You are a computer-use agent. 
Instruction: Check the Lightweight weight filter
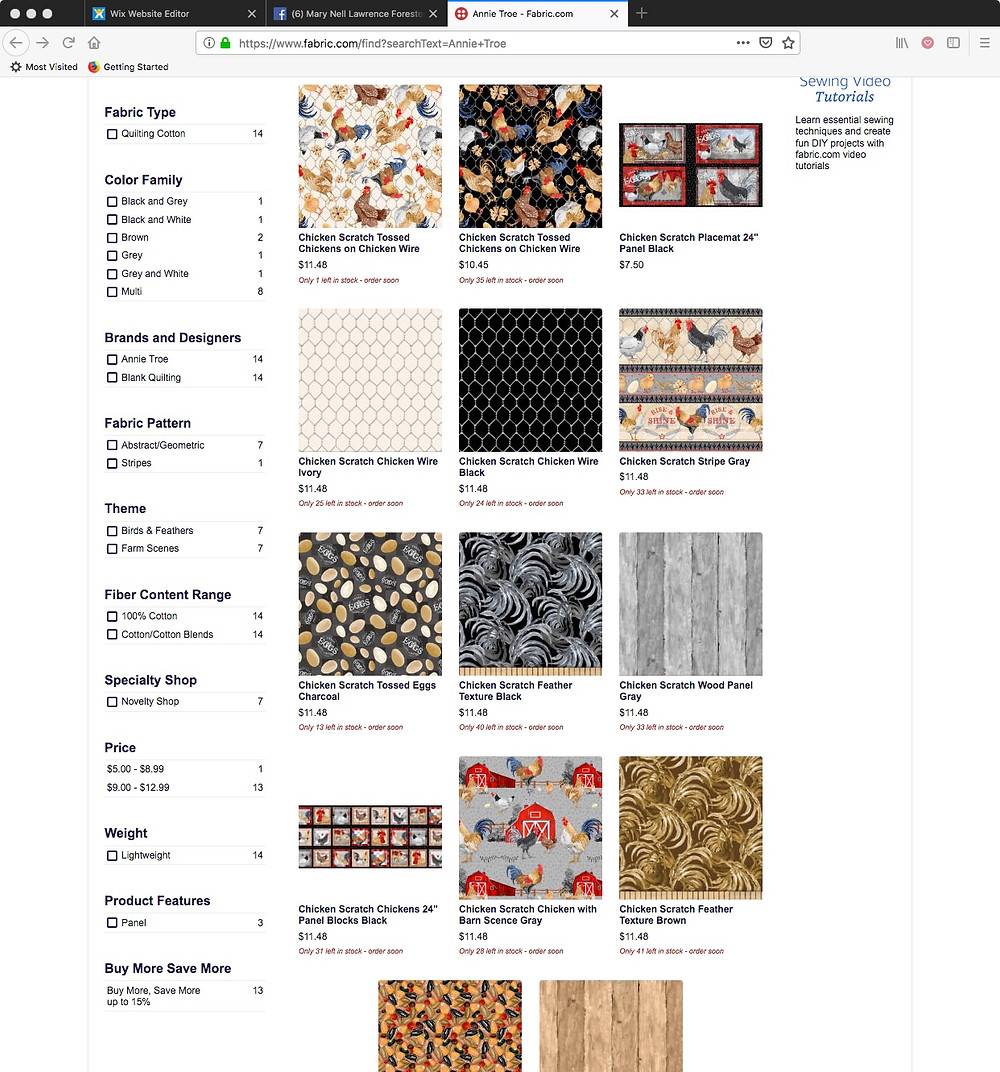coord(112,856)
